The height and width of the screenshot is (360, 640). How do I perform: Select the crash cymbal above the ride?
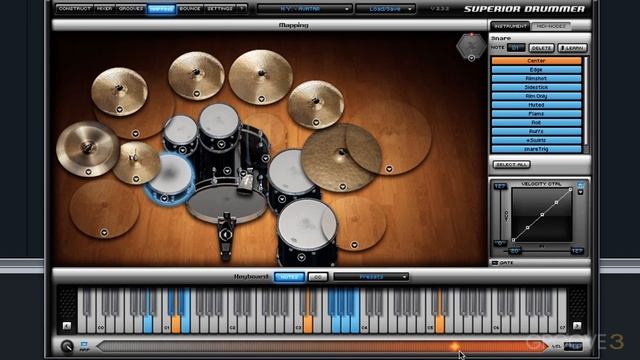[x=316, y=104]
